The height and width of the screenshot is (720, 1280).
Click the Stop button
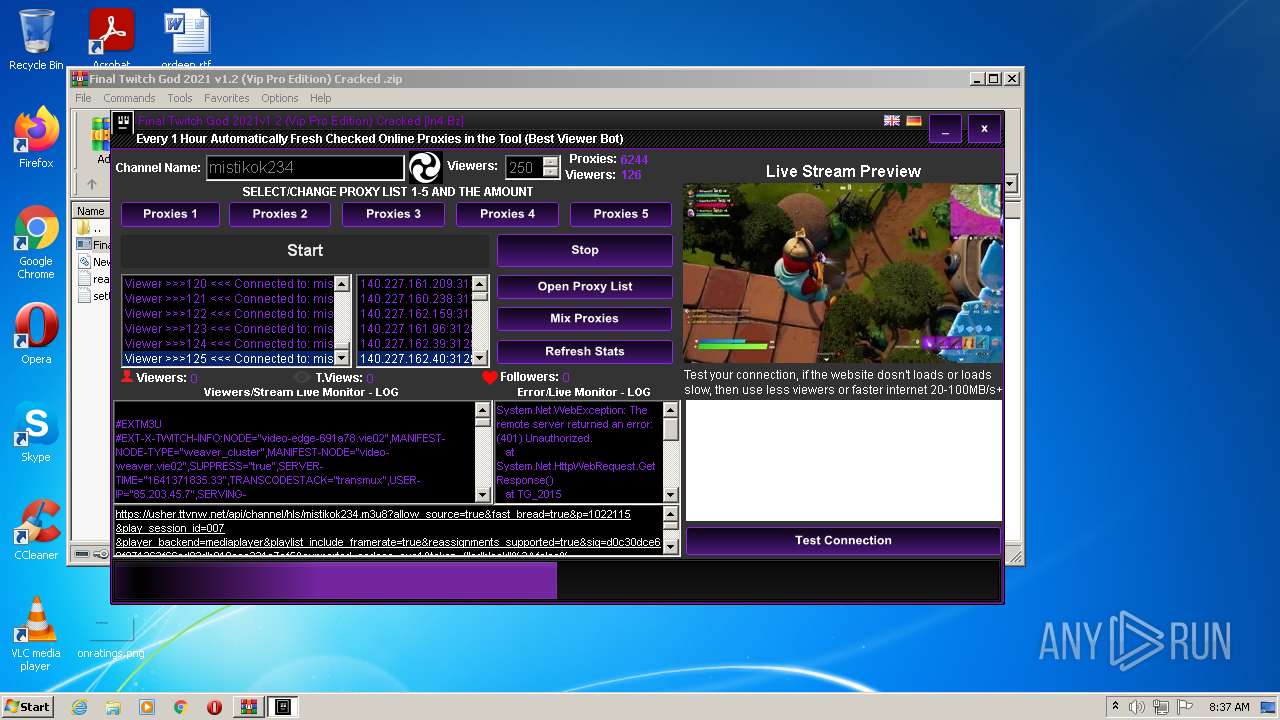[585, 250]
